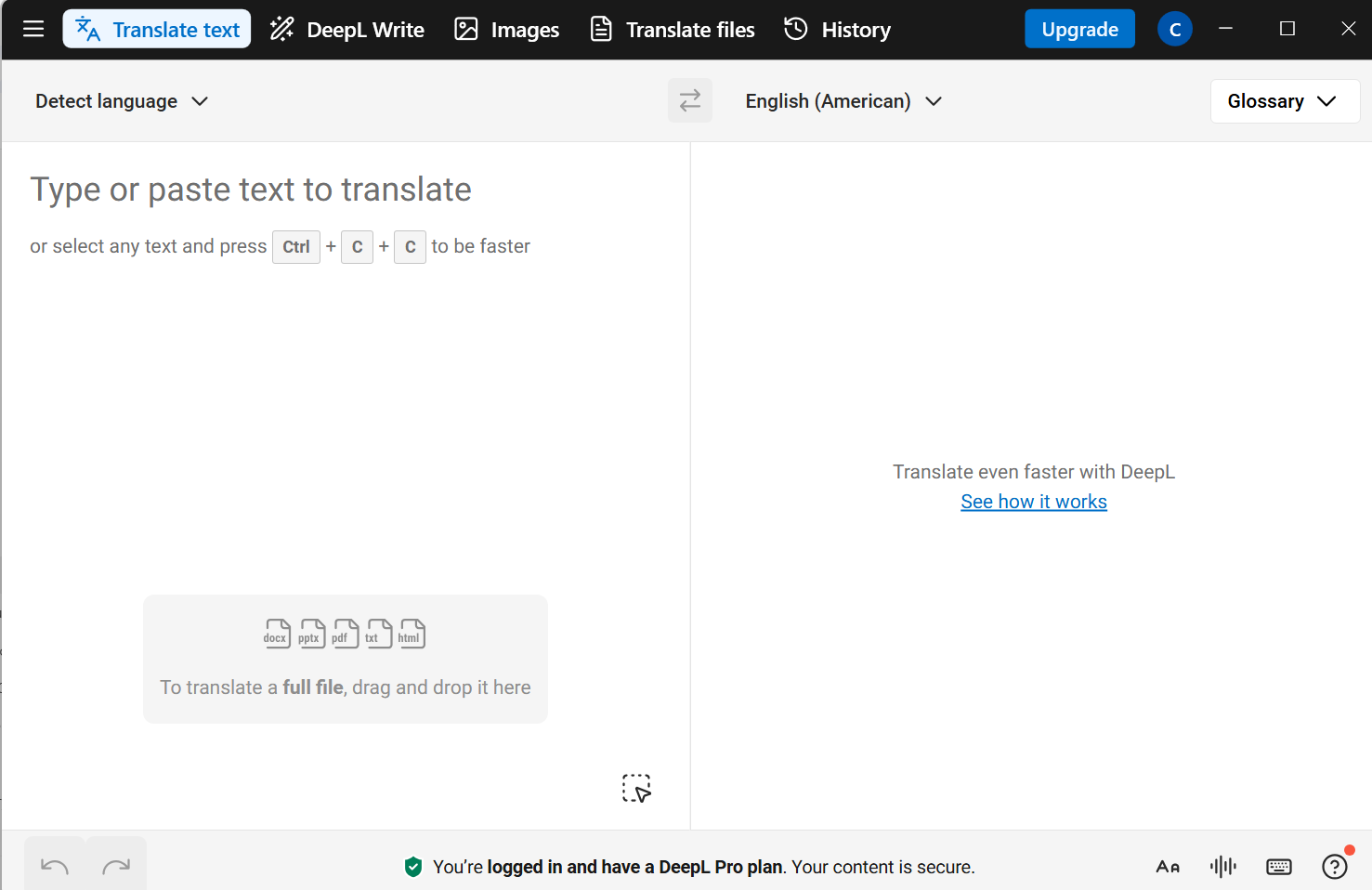
Task: Open the Glossary dropdown
Action: click(x=1285, y=100)
